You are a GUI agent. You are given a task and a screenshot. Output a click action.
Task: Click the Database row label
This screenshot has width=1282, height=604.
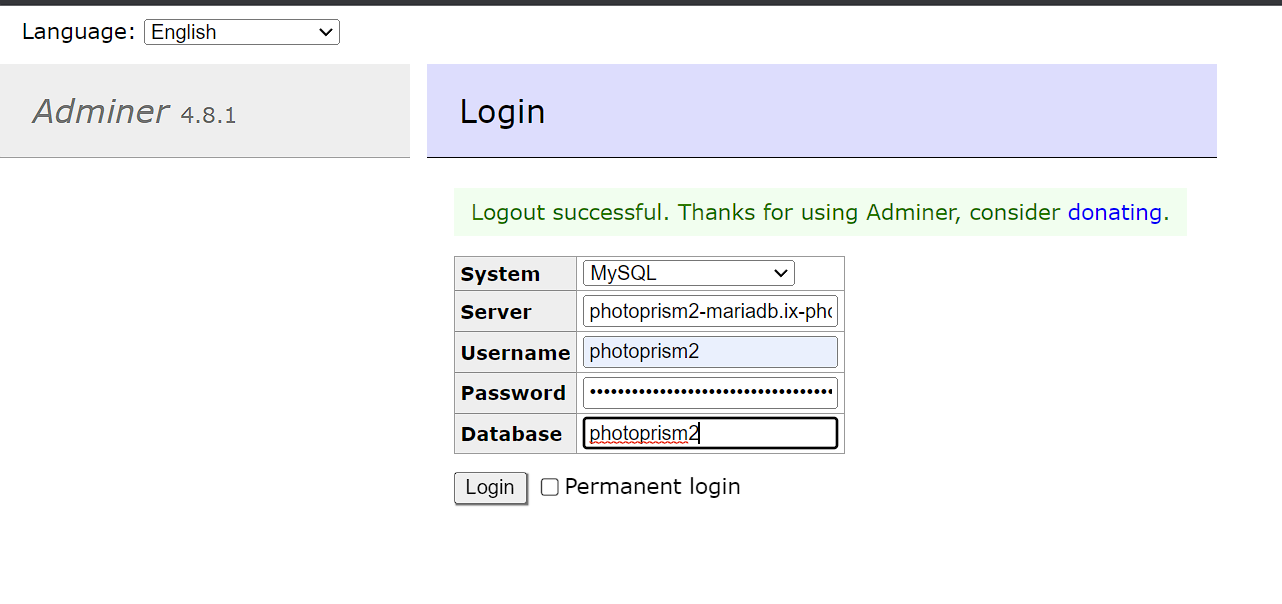click(510, 433)
